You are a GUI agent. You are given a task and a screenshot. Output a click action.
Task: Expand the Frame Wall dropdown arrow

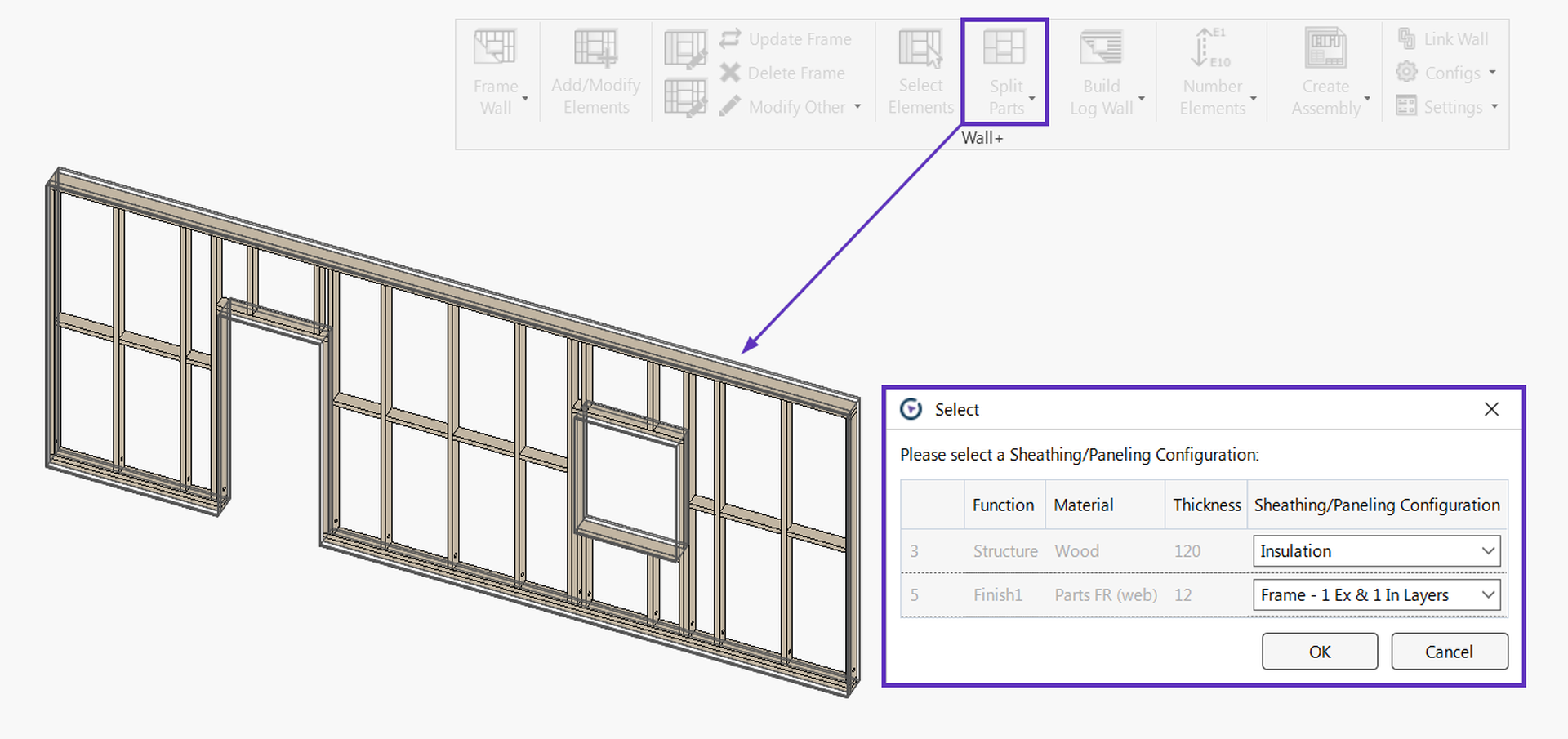point(523,100)
